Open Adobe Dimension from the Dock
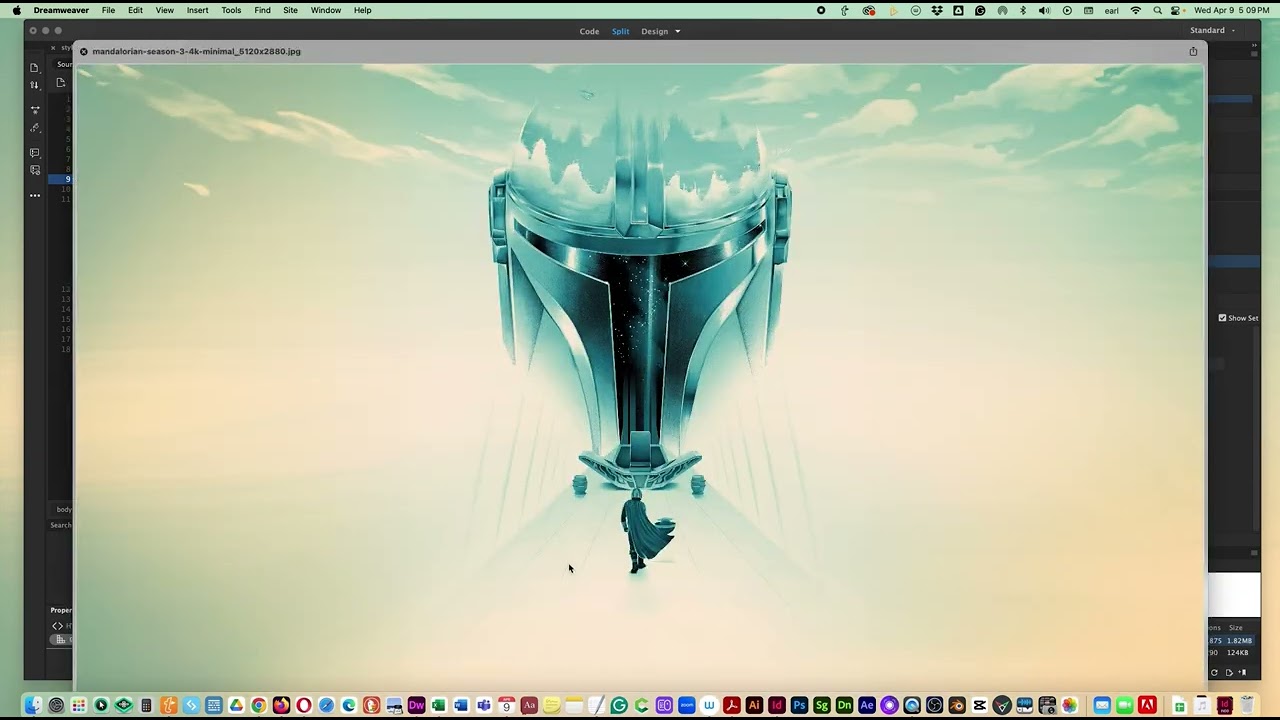Image resolution: width=1280 pixels, height=720 pixels. click(x=844, y=705)
